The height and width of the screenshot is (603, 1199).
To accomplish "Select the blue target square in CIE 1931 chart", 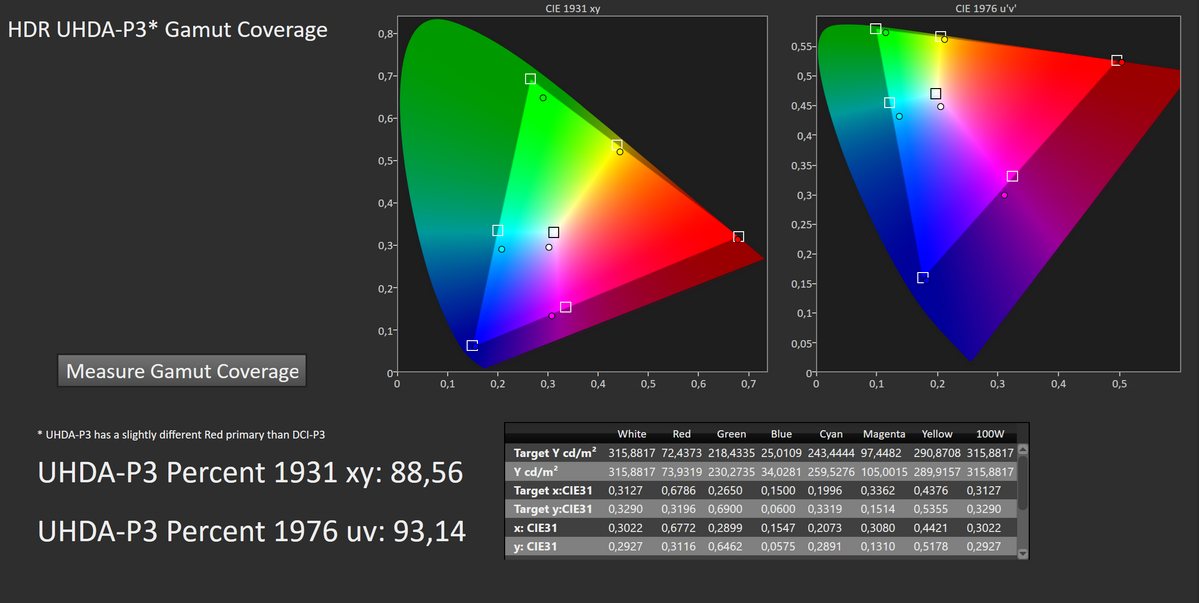I will point(472,346).
